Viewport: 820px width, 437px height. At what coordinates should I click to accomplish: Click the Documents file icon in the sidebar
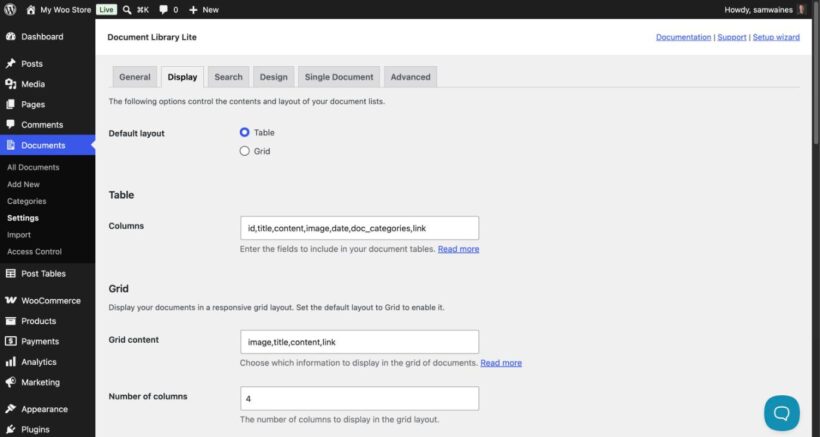[x=10, y=145]
